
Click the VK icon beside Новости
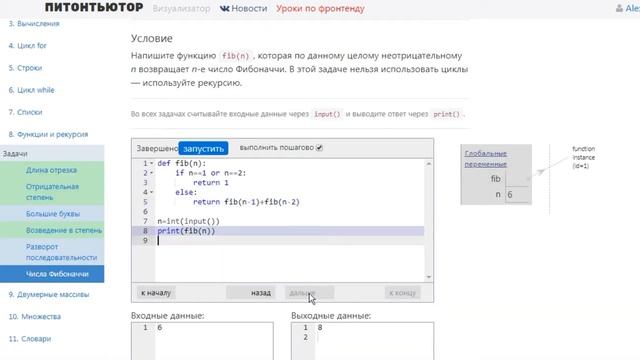click(x=224, y=8)
